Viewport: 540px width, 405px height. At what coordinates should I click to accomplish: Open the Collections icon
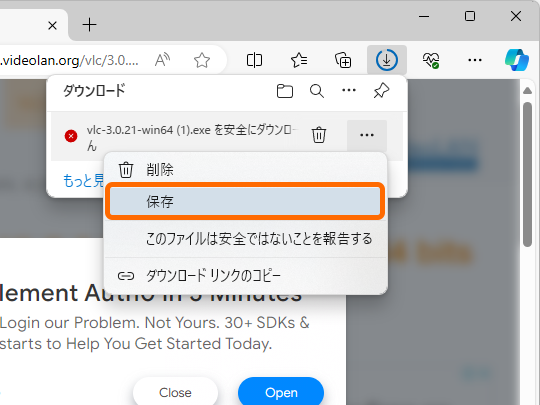[343, 60]
